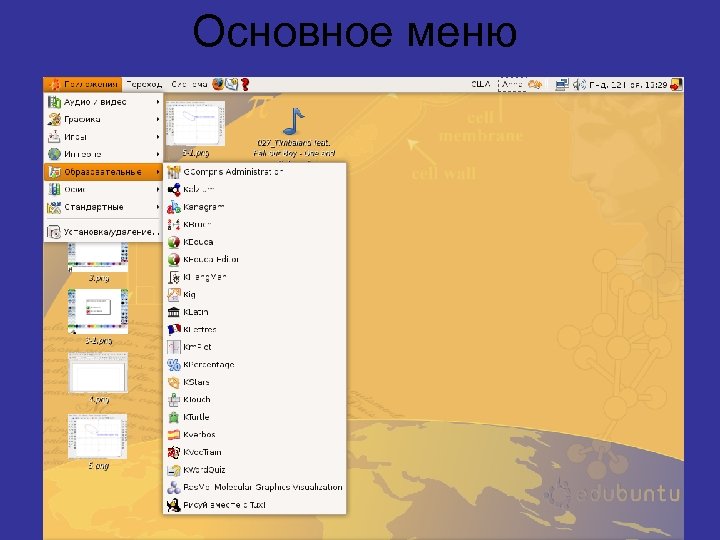The width and height of the screenshot is (720, 540).
Task: Launch KTouch typing tutor
Action: [254, 399]
